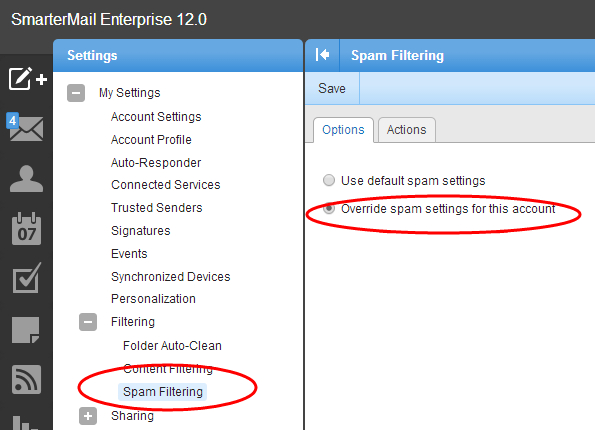Screen dimensions: 595x430
Task: Switch to the Actions tab
Action: pyautogui.click(x=406, y=130)
